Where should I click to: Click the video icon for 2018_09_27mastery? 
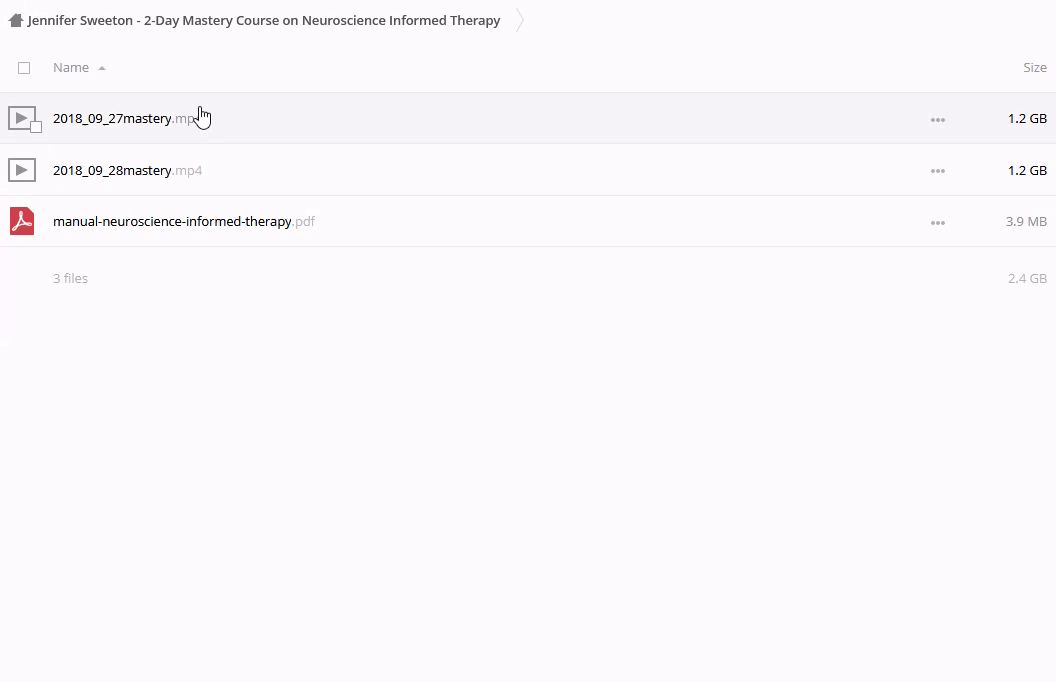point(21,118)
